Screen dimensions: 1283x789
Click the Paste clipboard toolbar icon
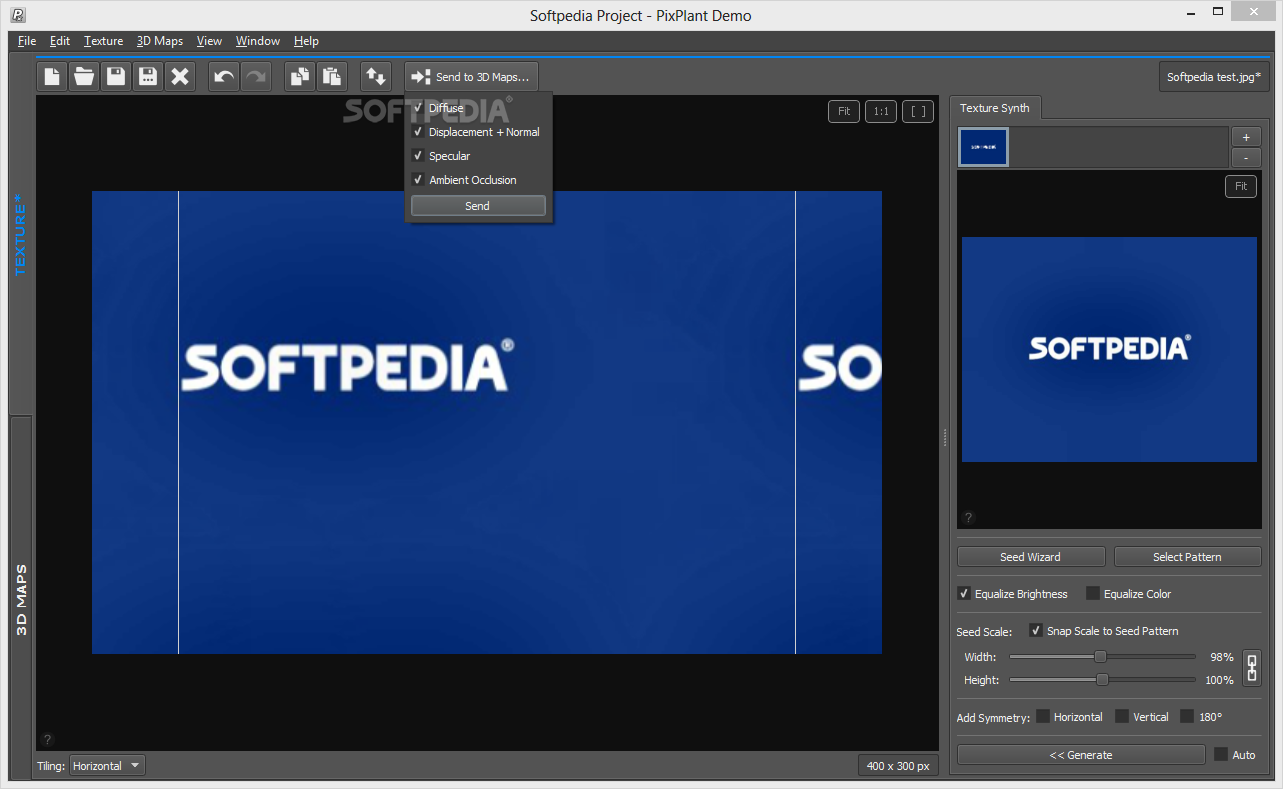coord(332,77)
